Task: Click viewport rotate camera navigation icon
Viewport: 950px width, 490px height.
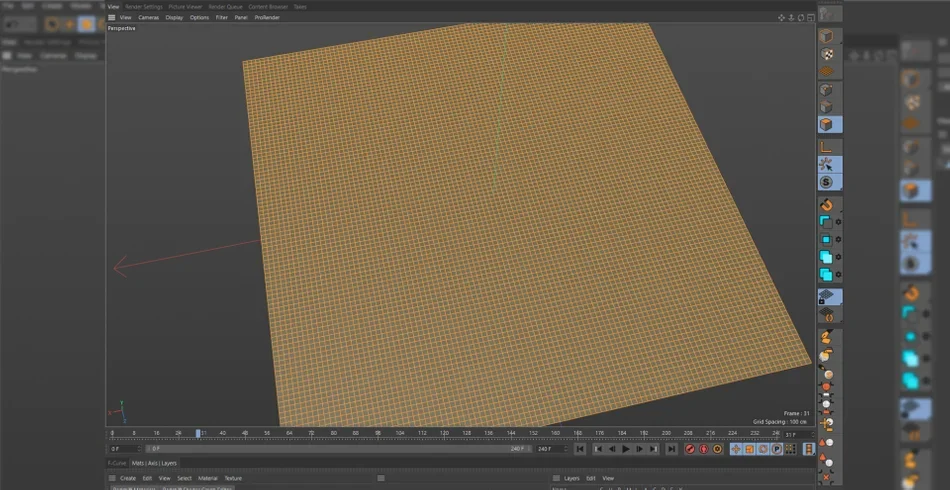Action: pos(801,18)
